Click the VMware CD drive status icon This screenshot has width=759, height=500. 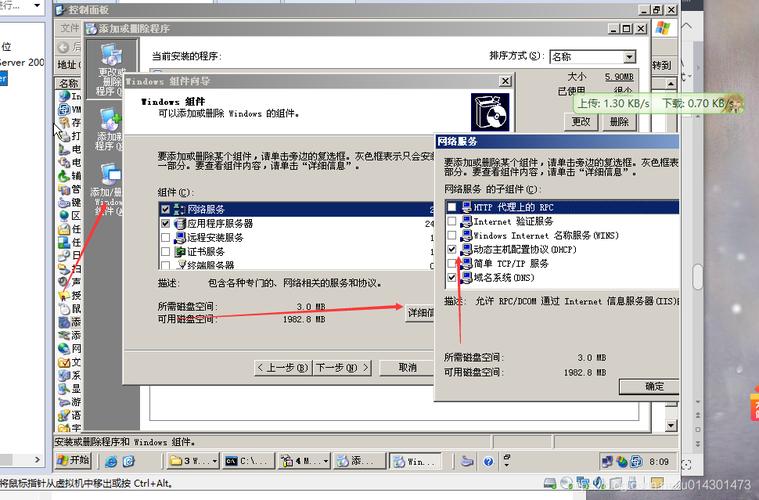566,483
